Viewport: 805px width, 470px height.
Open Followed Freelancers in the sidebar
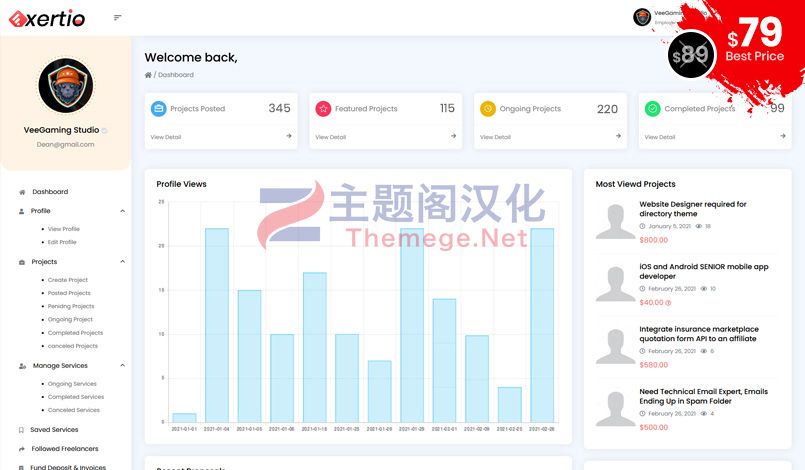pyautogui.click(x=65, y=448)
